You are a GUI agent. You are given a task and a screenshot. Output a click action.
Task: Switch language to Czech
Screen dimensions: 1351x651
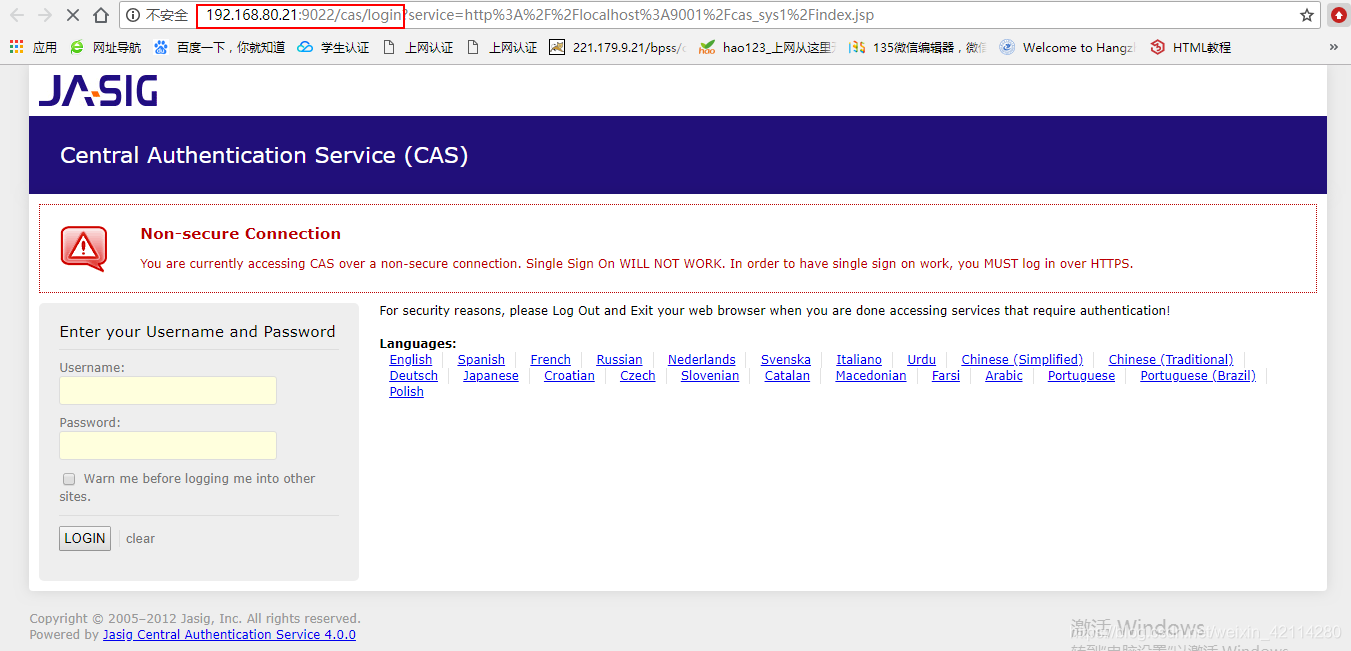coord(638,376)
